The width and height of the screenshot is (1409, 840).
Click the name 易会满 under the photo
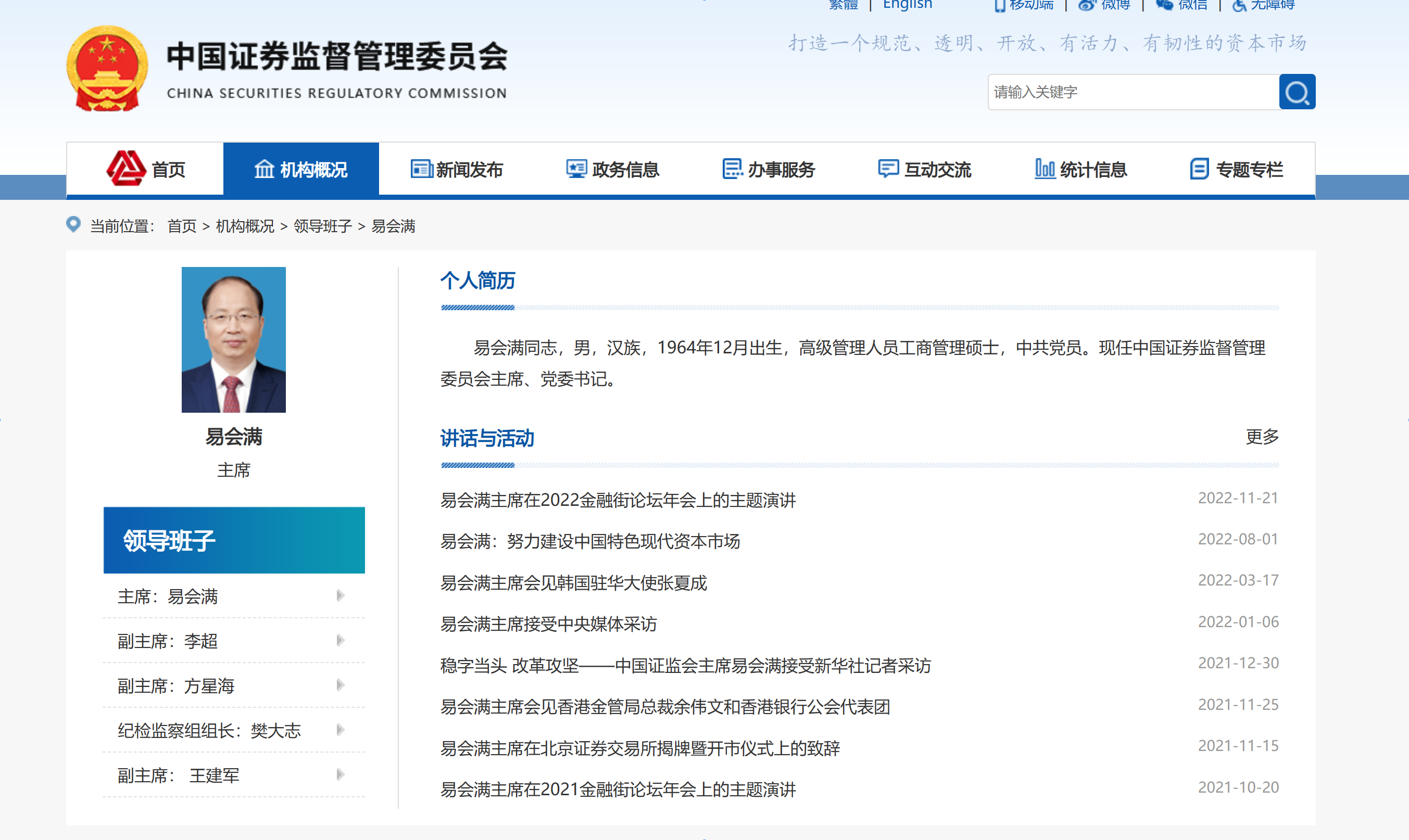[x=234, y=437]
